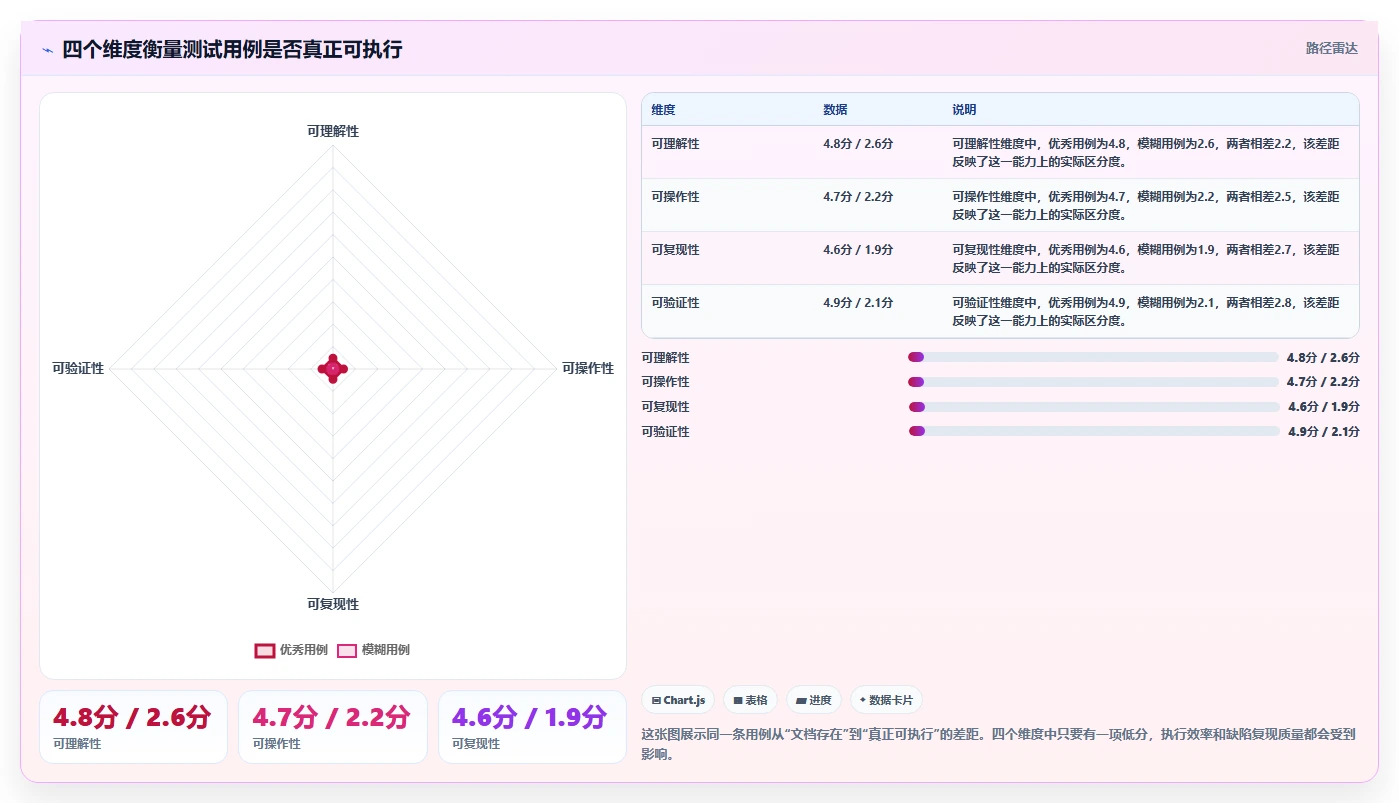Click the lightning icon beside the title
Viewport: 1399px width, 803px height.
[48, 50]
